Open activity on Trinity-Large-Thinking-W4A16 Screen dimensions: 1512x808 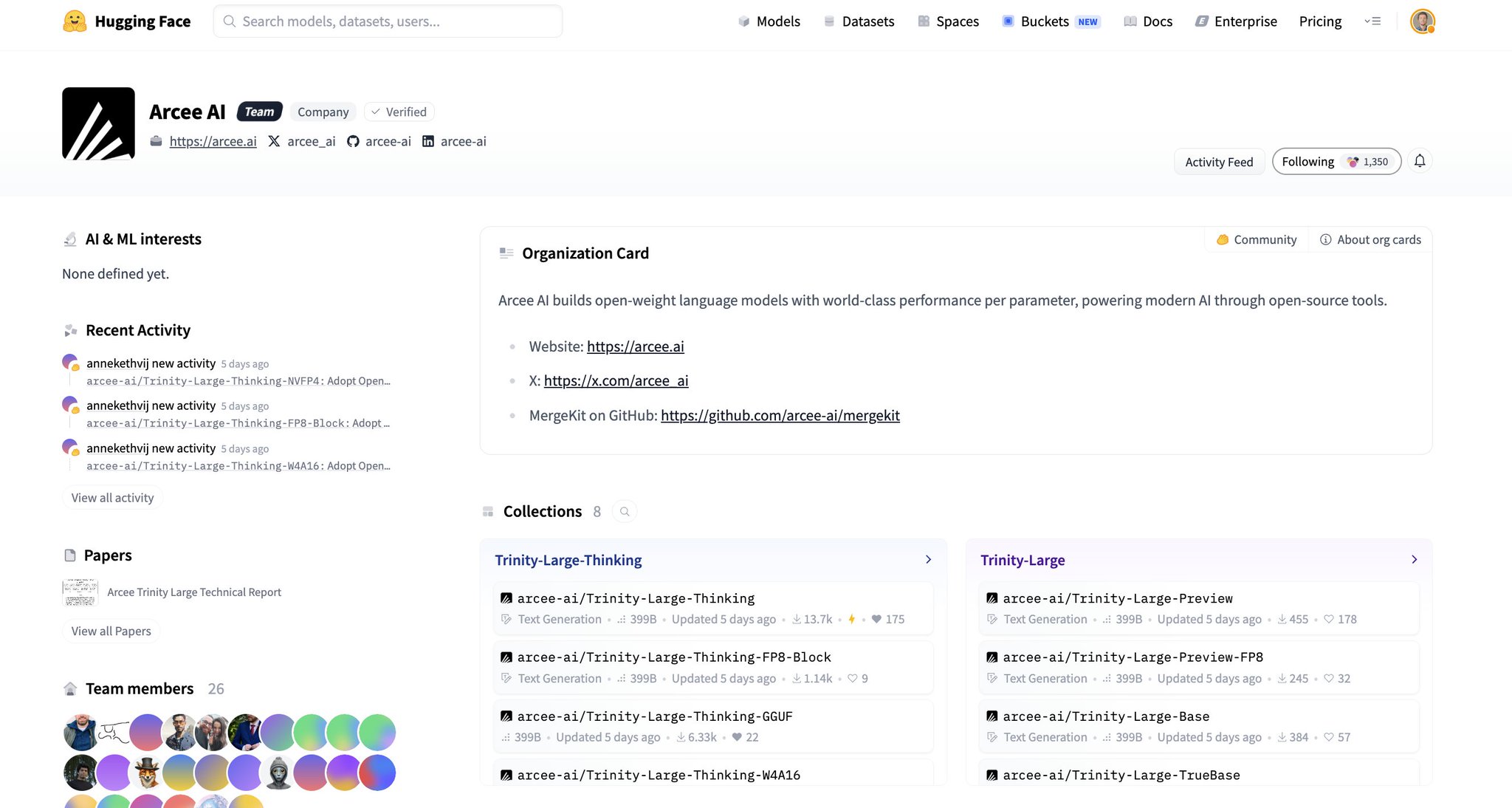(238, 466)
